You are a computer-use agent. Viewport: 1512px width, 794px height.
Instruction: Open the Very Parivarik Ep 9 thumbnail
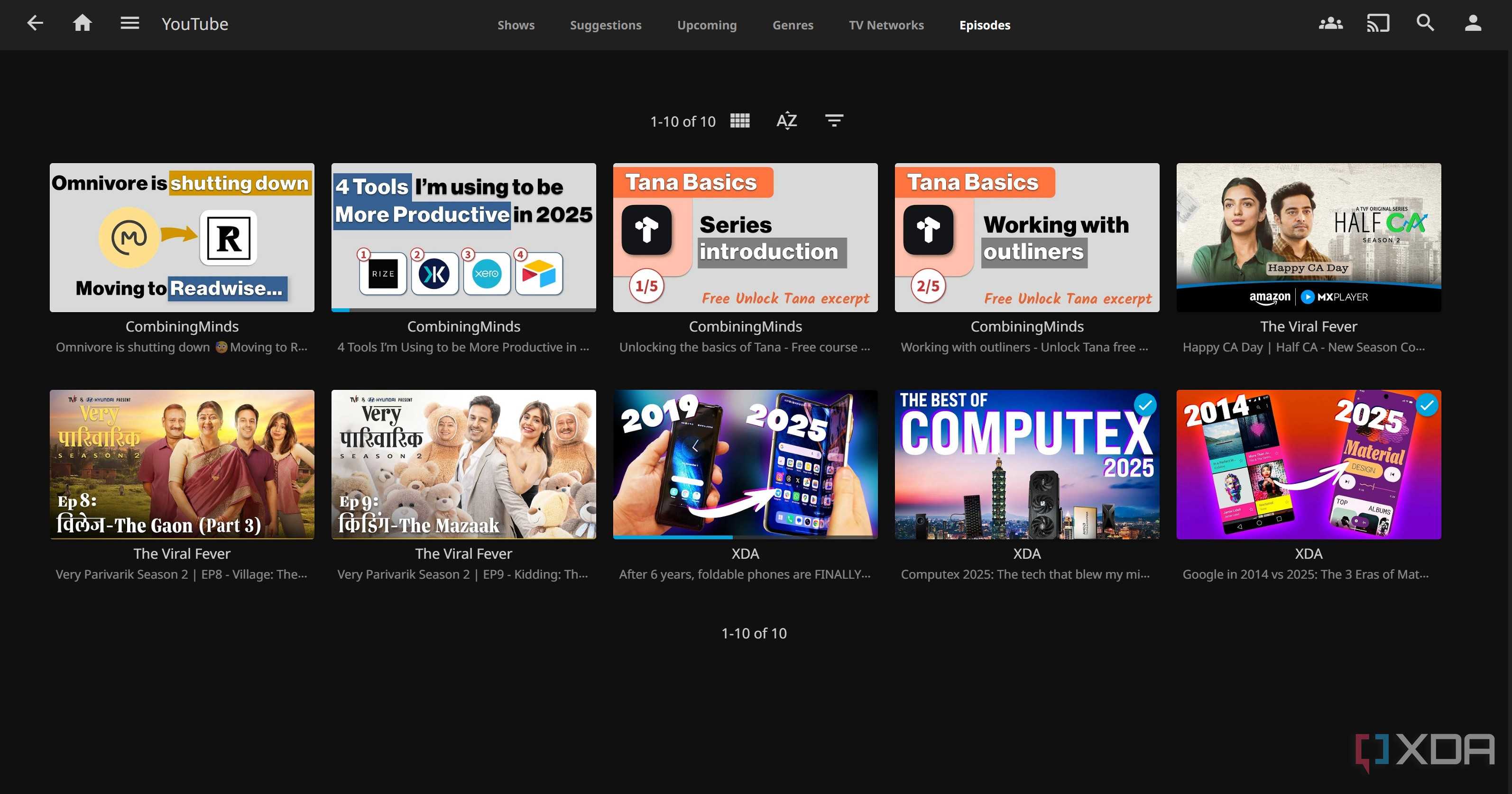point(464,465)
